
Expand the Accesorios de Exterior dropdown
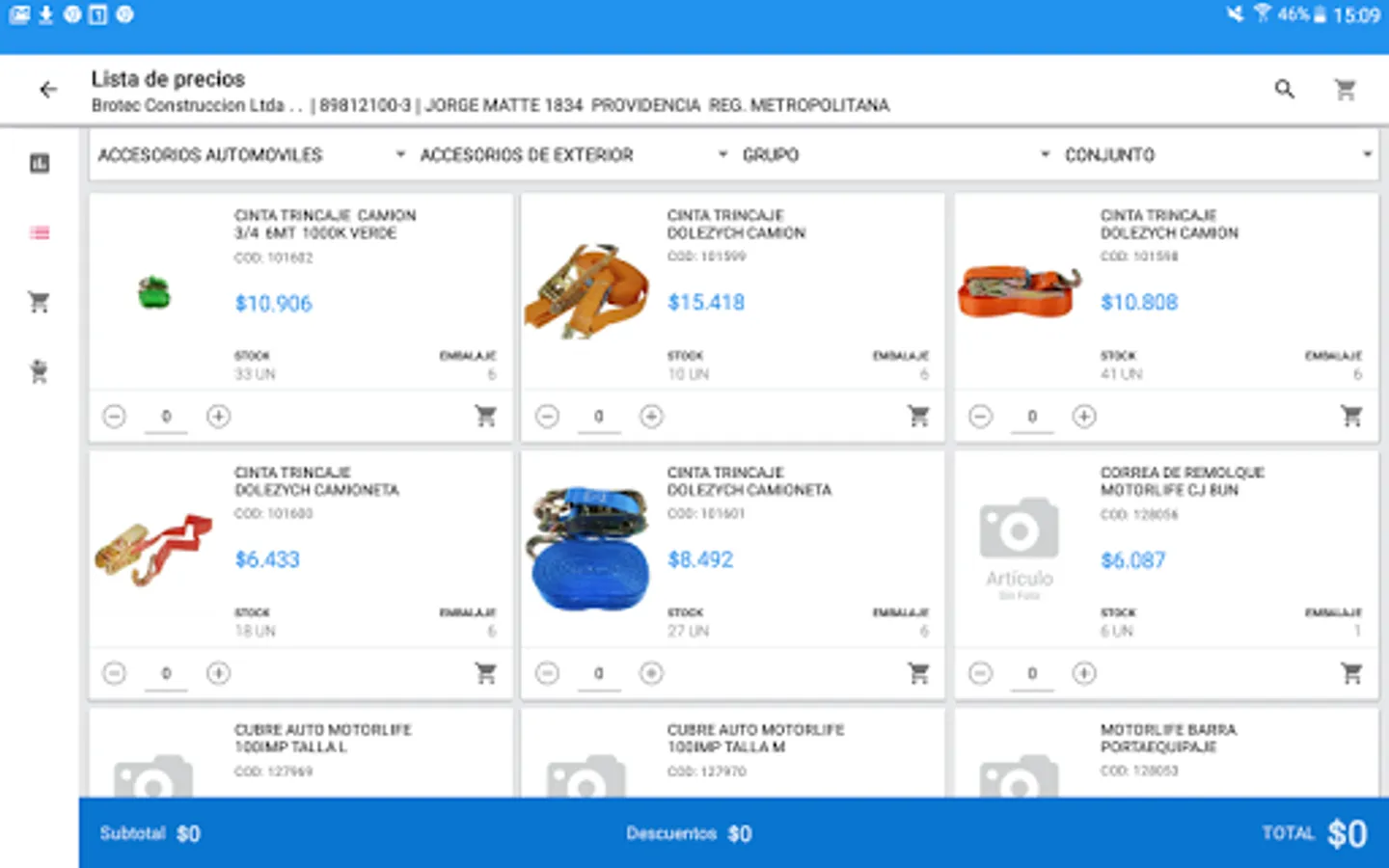pyautogui.click(x=573, y=155)
